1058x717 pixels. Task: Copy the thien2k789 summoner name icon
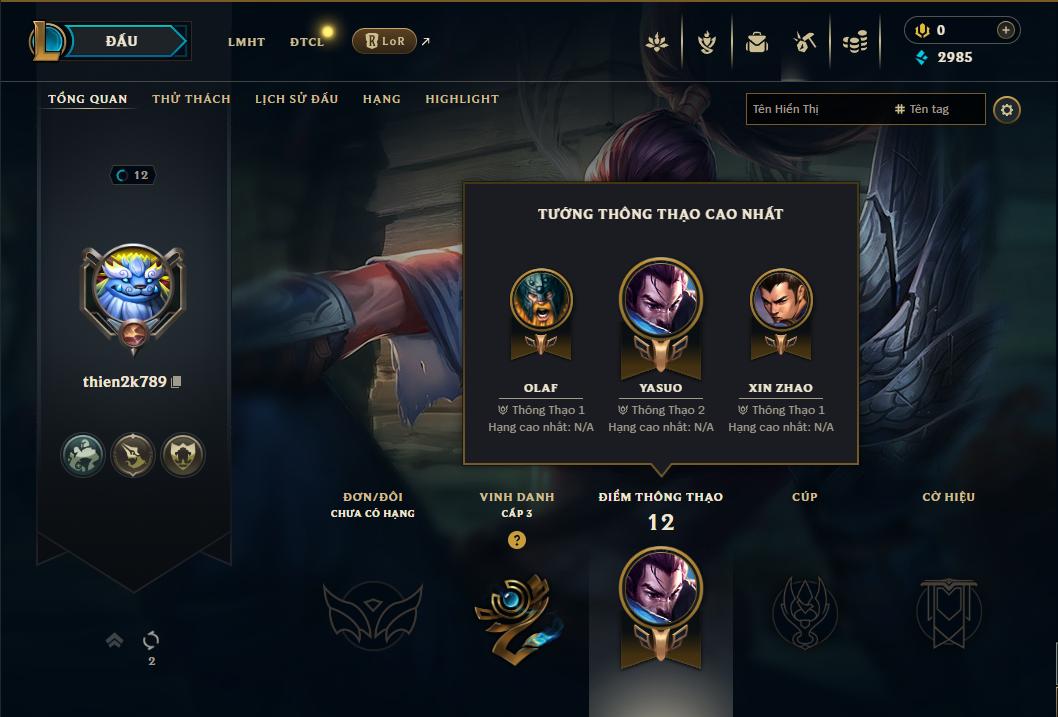pos(176,382)
